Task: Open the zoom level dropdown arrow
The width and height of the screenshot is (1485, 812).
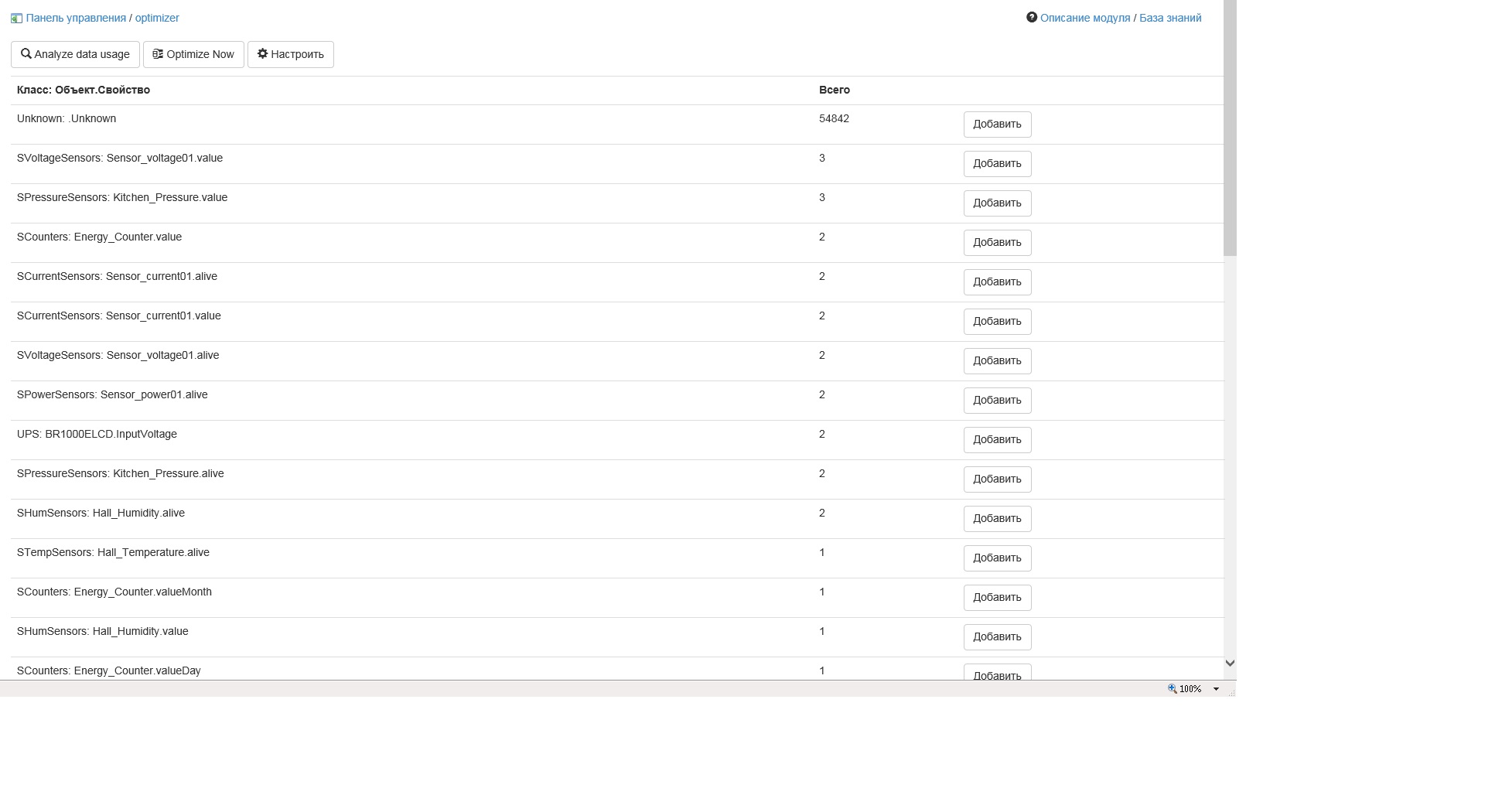Action: click(1216, 689)
